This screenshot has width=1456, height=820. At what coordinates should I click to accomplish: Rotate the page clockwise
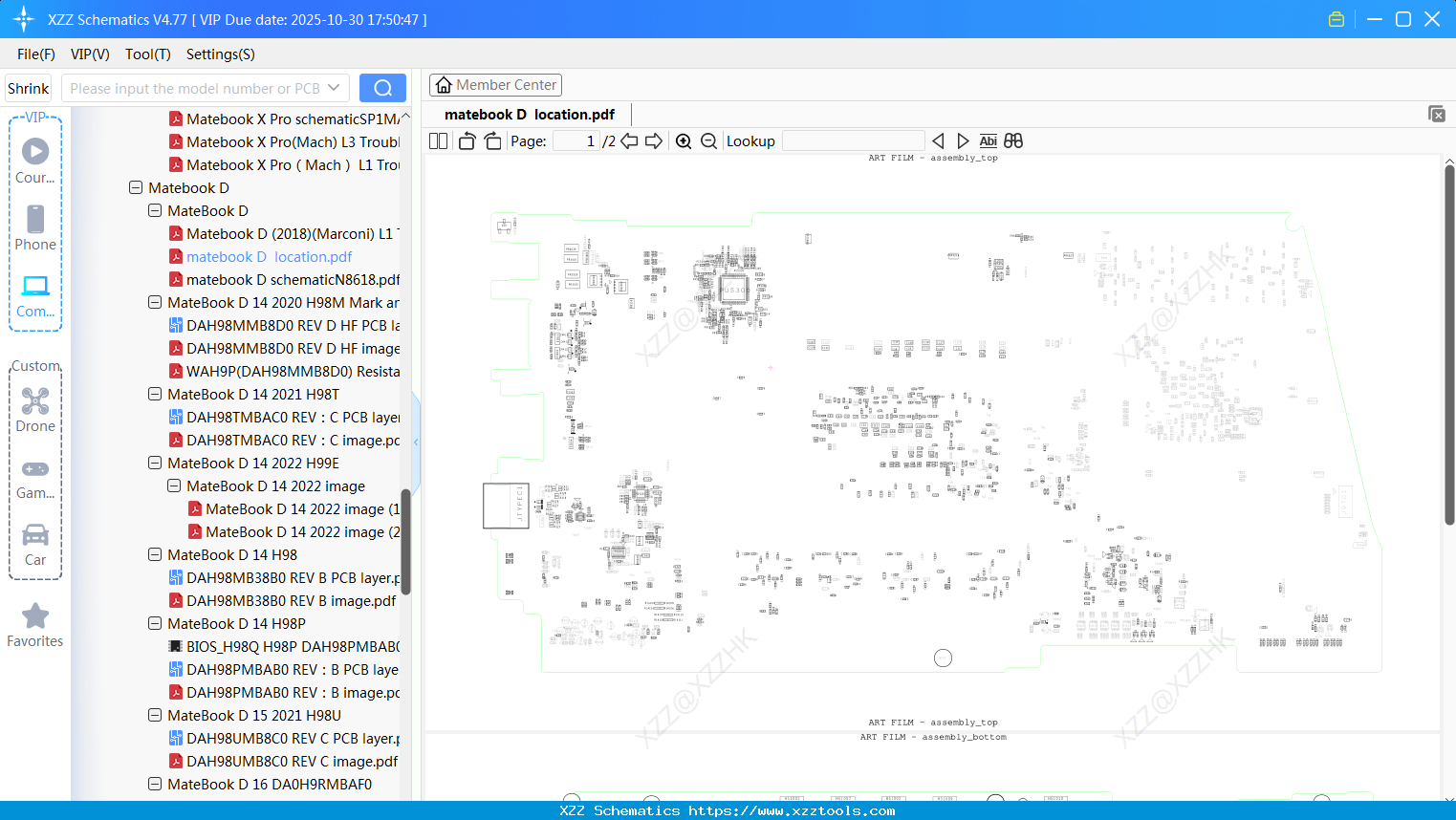coord(492,141)
